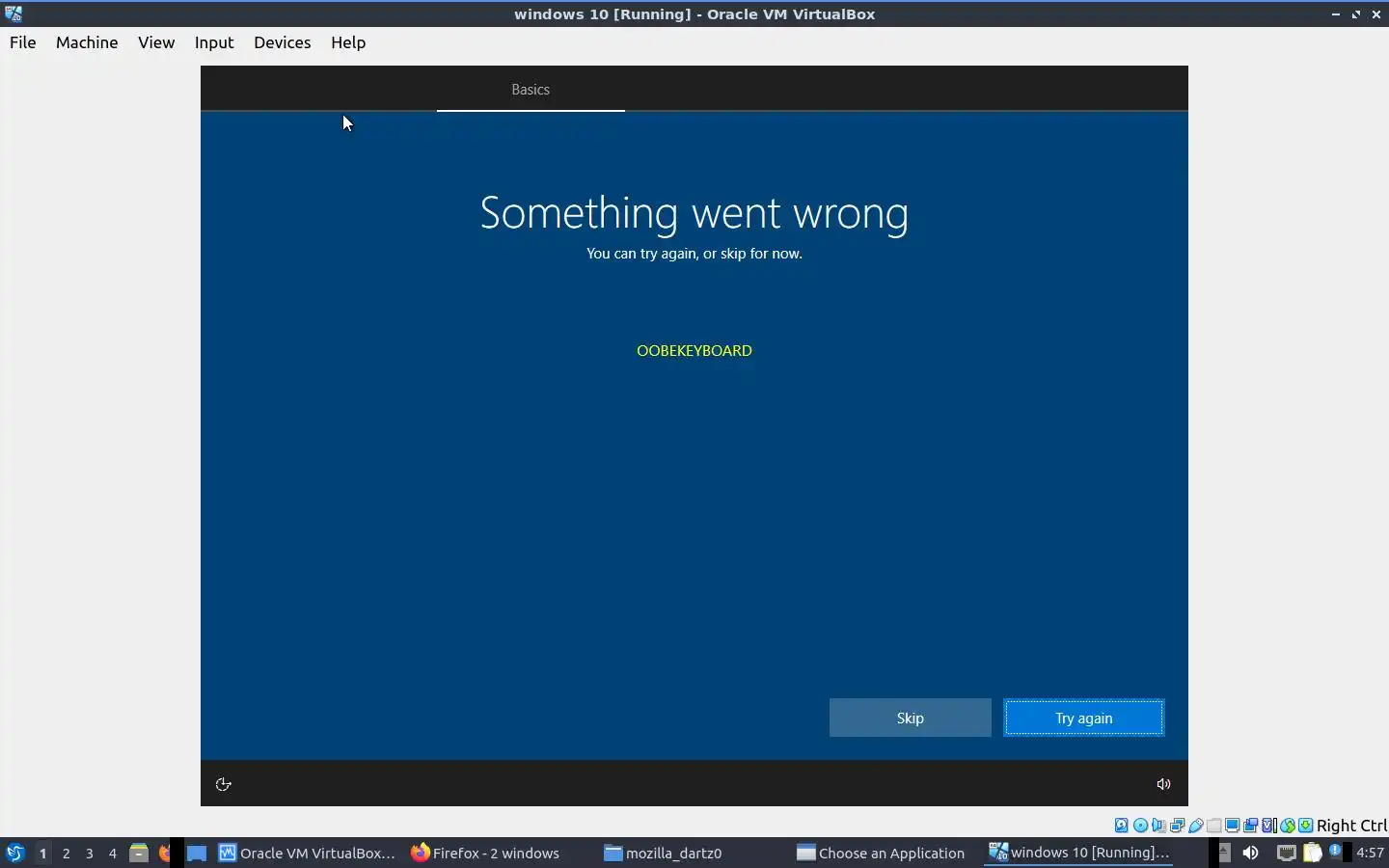Switch to workspace 2
This screenshot has width=1389, height=868.
(66, 853)
